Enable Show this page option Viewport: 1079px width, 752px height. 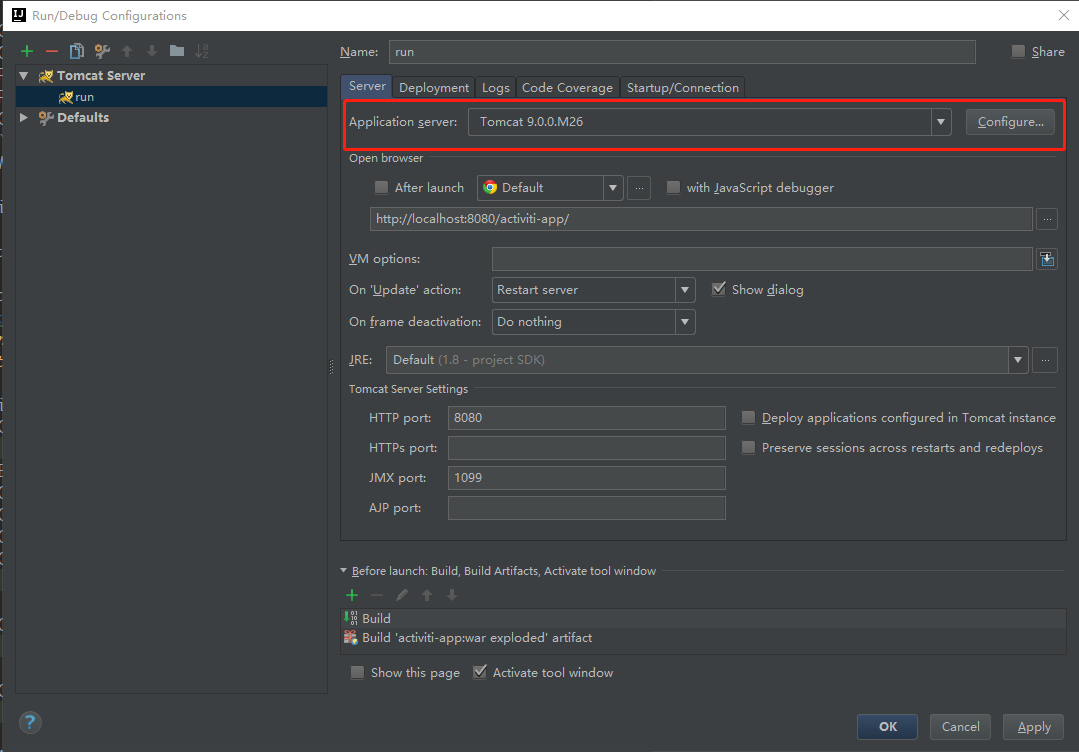(357, 672)
